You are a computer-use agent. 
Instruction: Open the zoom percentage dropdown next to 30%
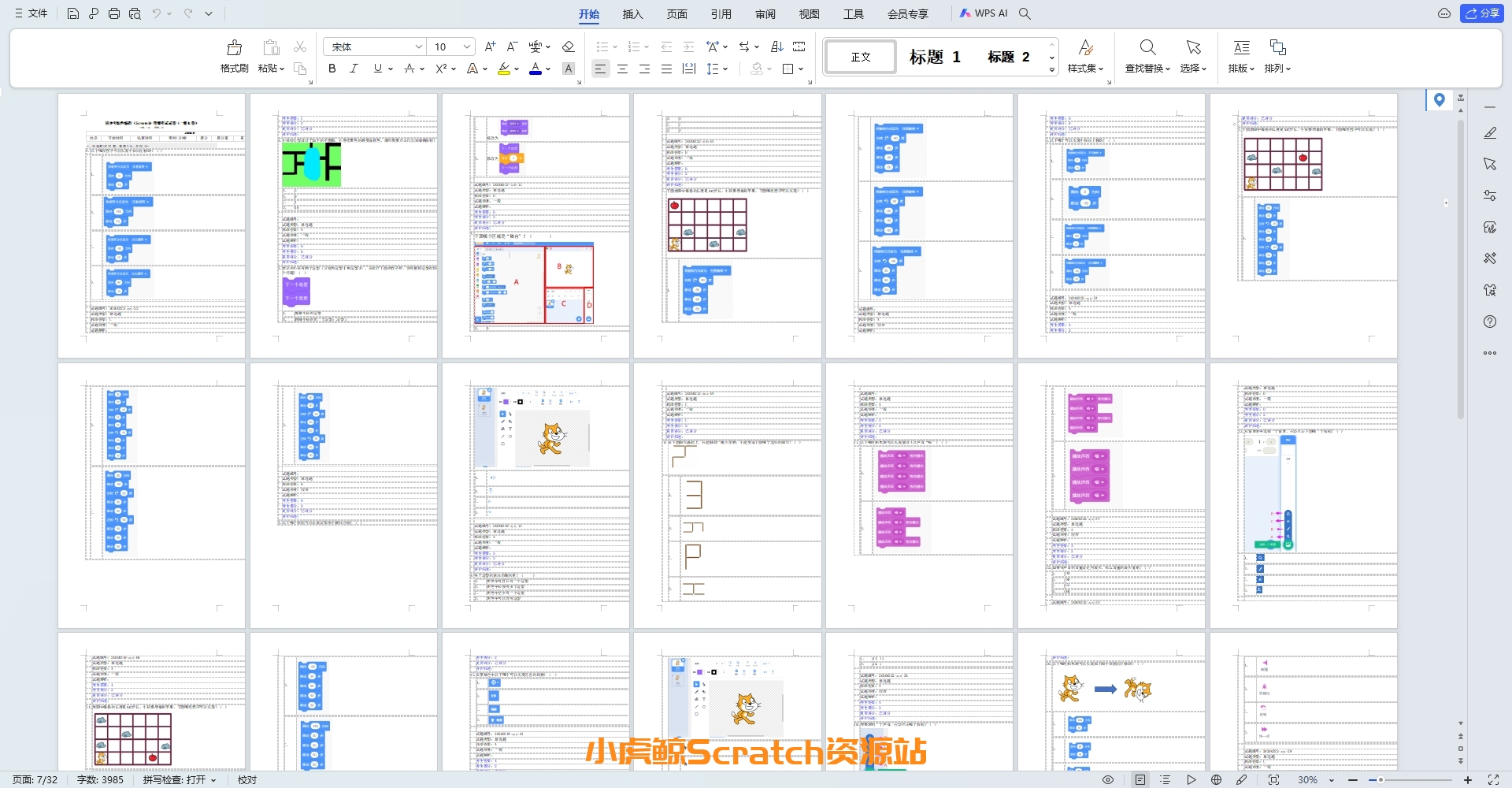(1332, 780)
